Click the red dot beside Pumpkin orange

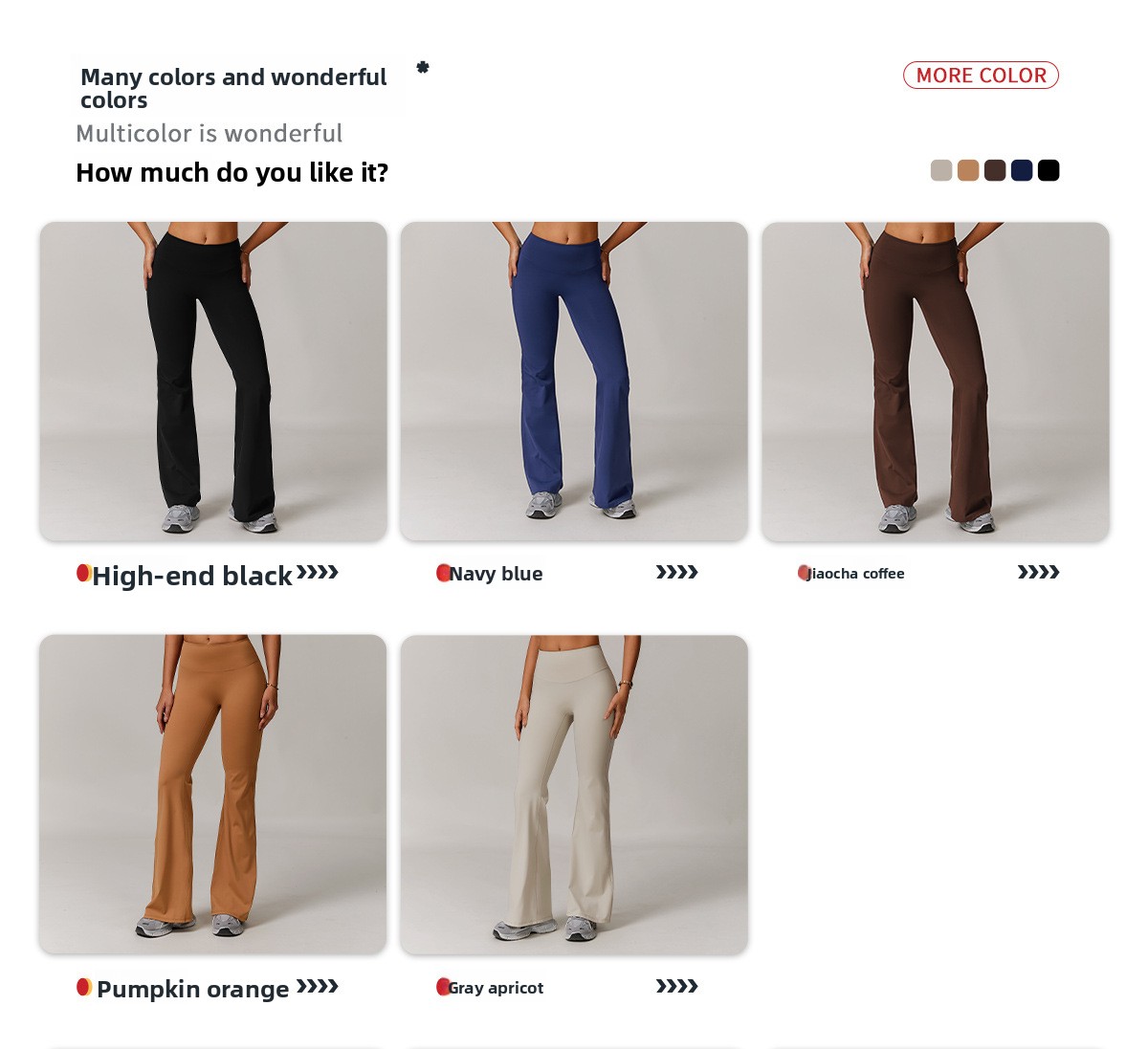pos(84,987)
